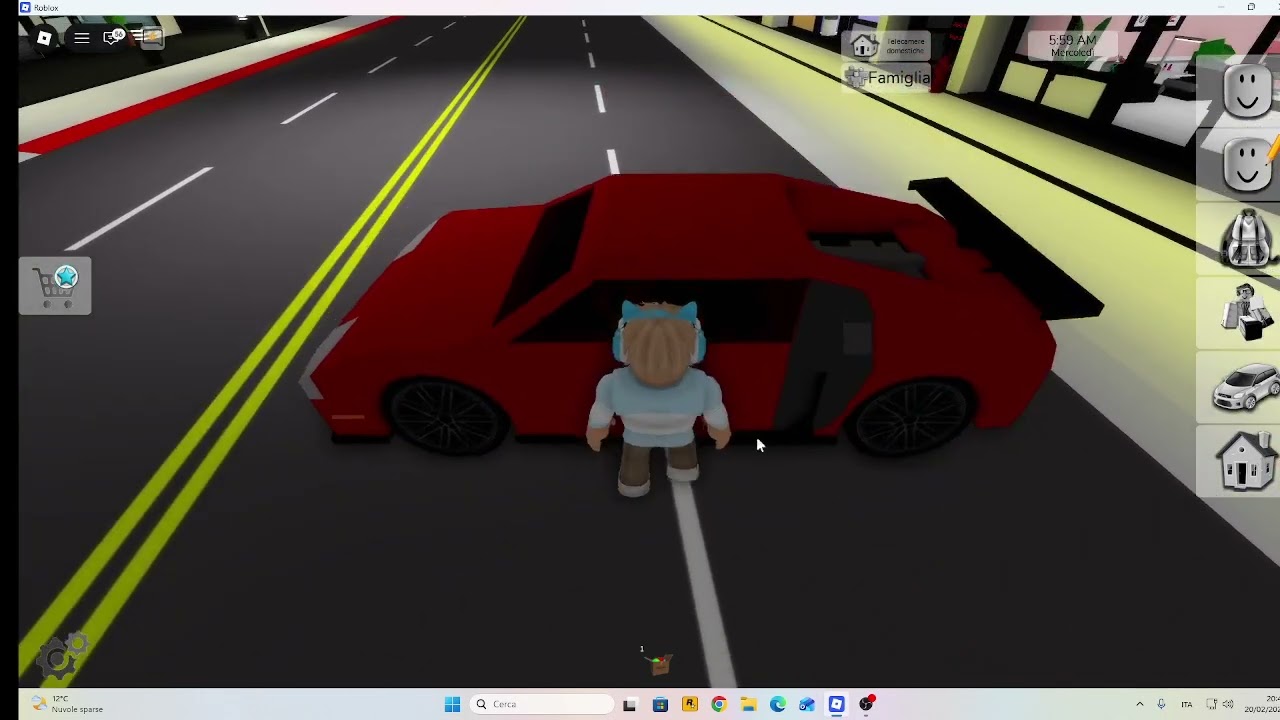This screenshot has width=1280, height=720.
Task: Open File Explorer from the taskbar
Action: click(x=748, y=704)
